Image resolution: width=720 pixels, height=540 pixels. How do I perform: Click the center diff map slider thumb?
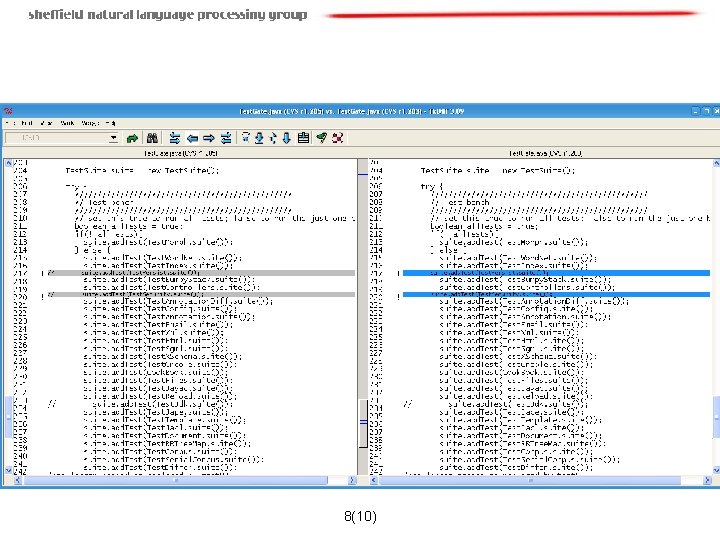[363, 423]
